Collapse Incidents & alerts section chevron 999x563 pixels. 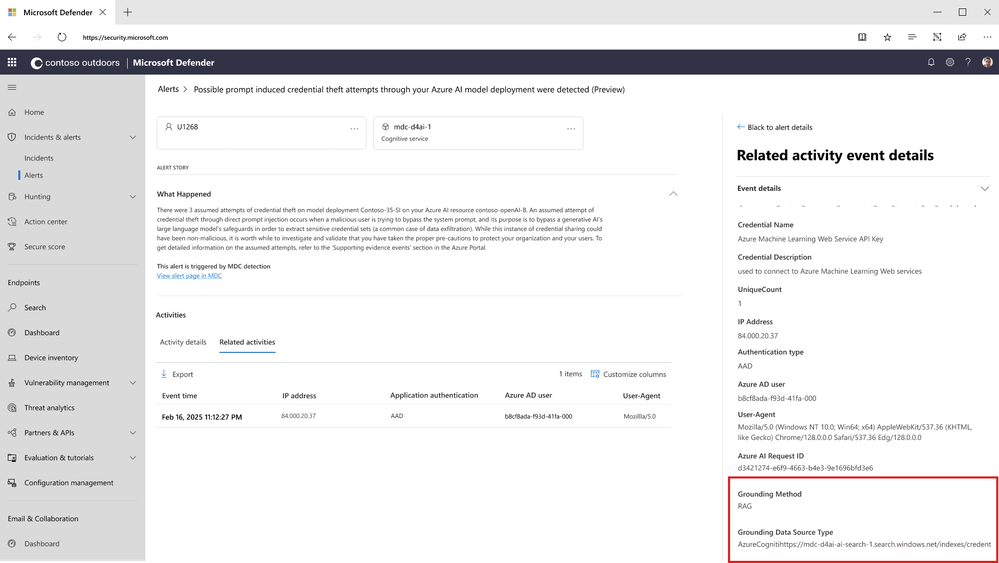click(x=133, y=137)
